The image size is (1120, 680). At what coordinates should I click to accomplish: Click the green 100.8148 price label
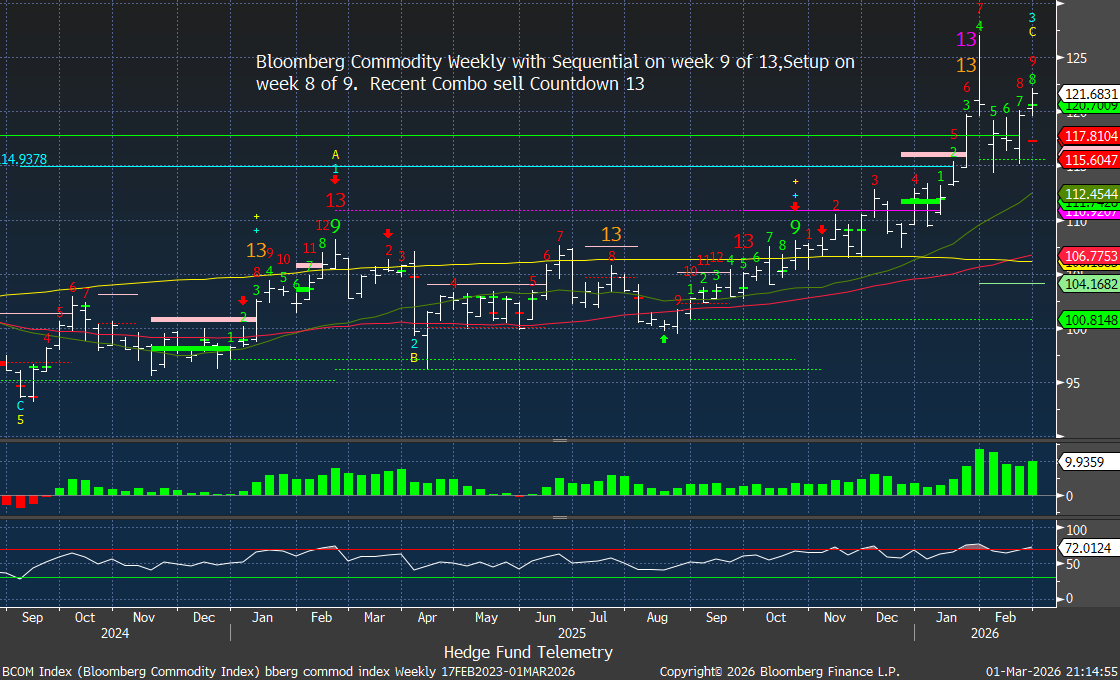(1090, 320)
